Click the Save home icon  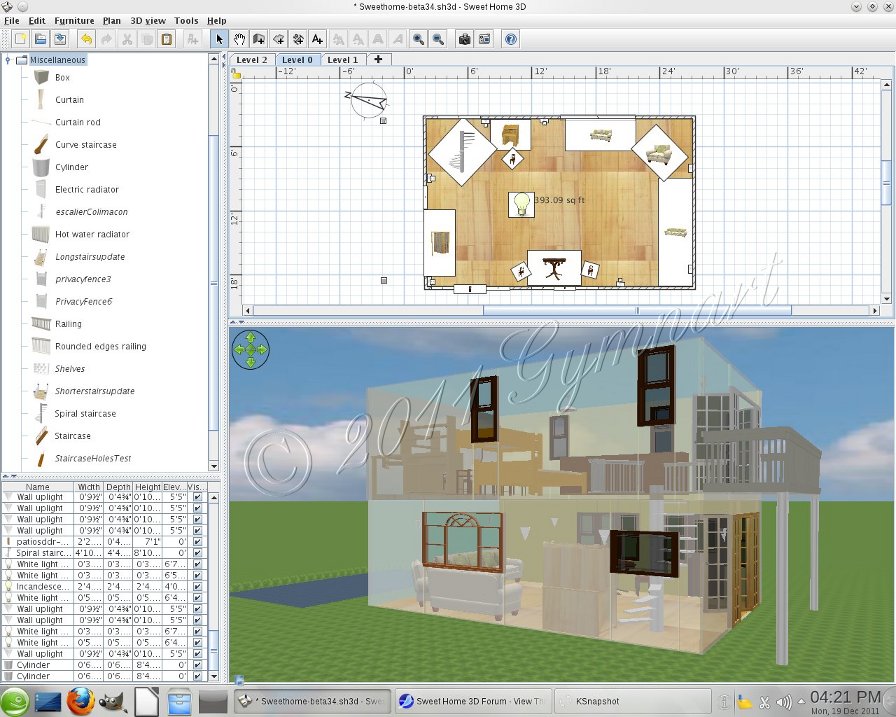[60, 39]
